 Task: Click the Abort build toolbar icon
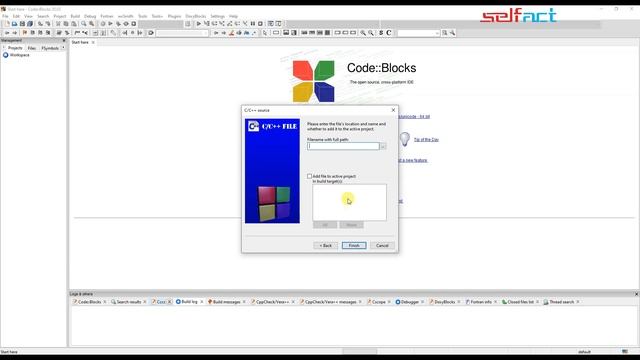pyautogui.click(x=134, y=24)
